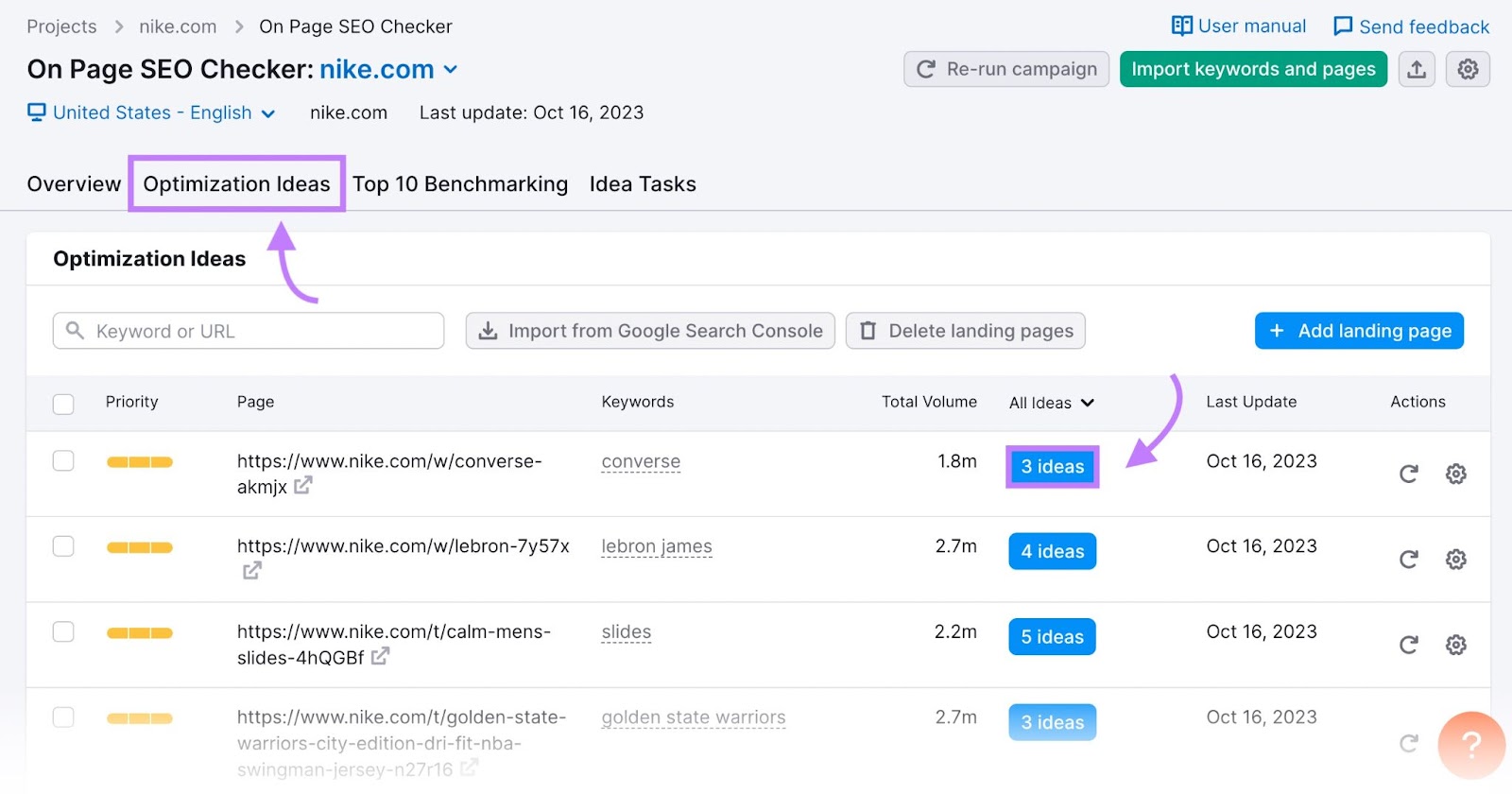Viewport: 1512px width, 794px height.
Task: Sort by Priority column header
Action: pyautogui.click(x=132, y=402)
